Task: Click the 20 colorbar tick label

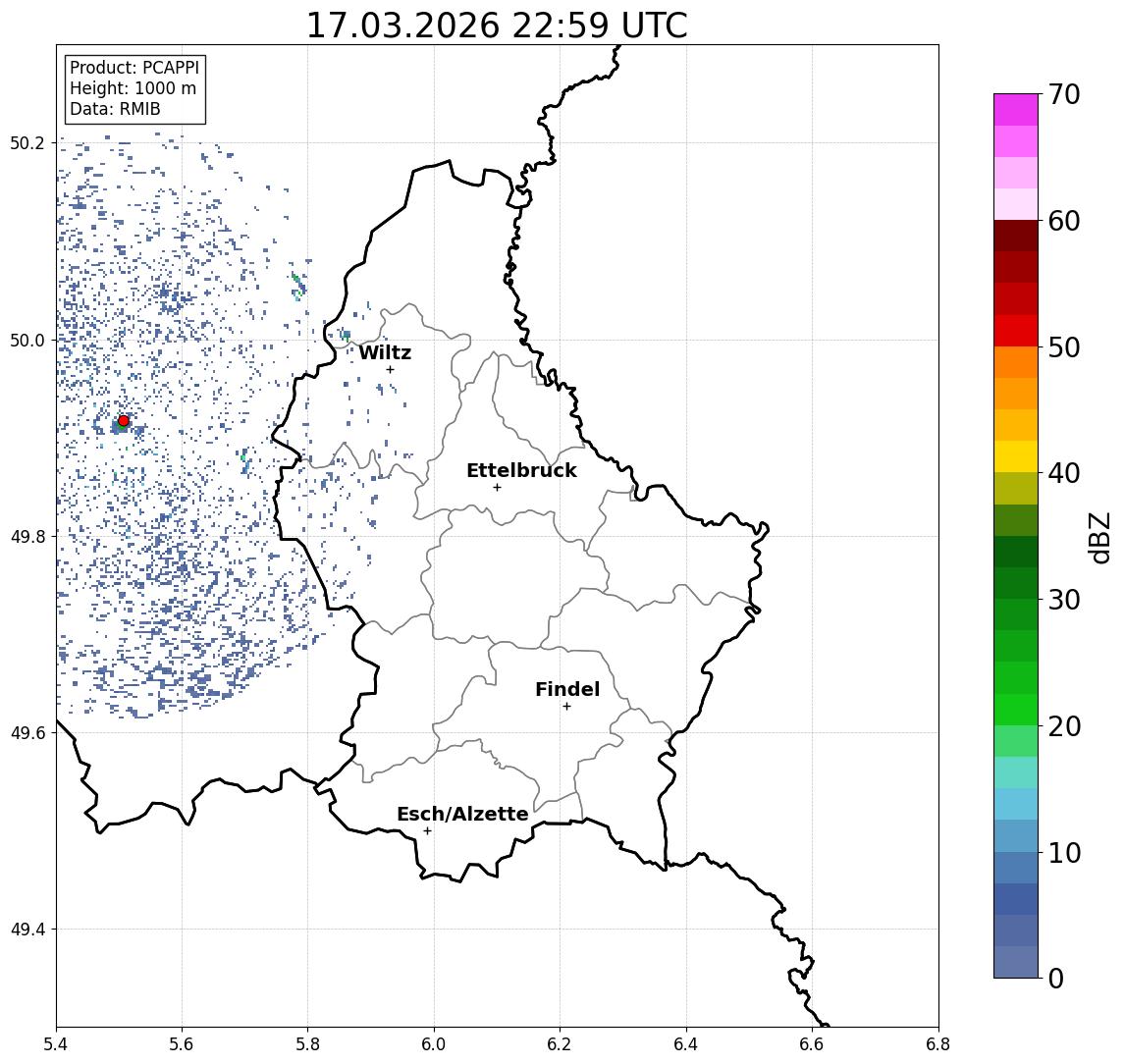Action: point(1064,726)
